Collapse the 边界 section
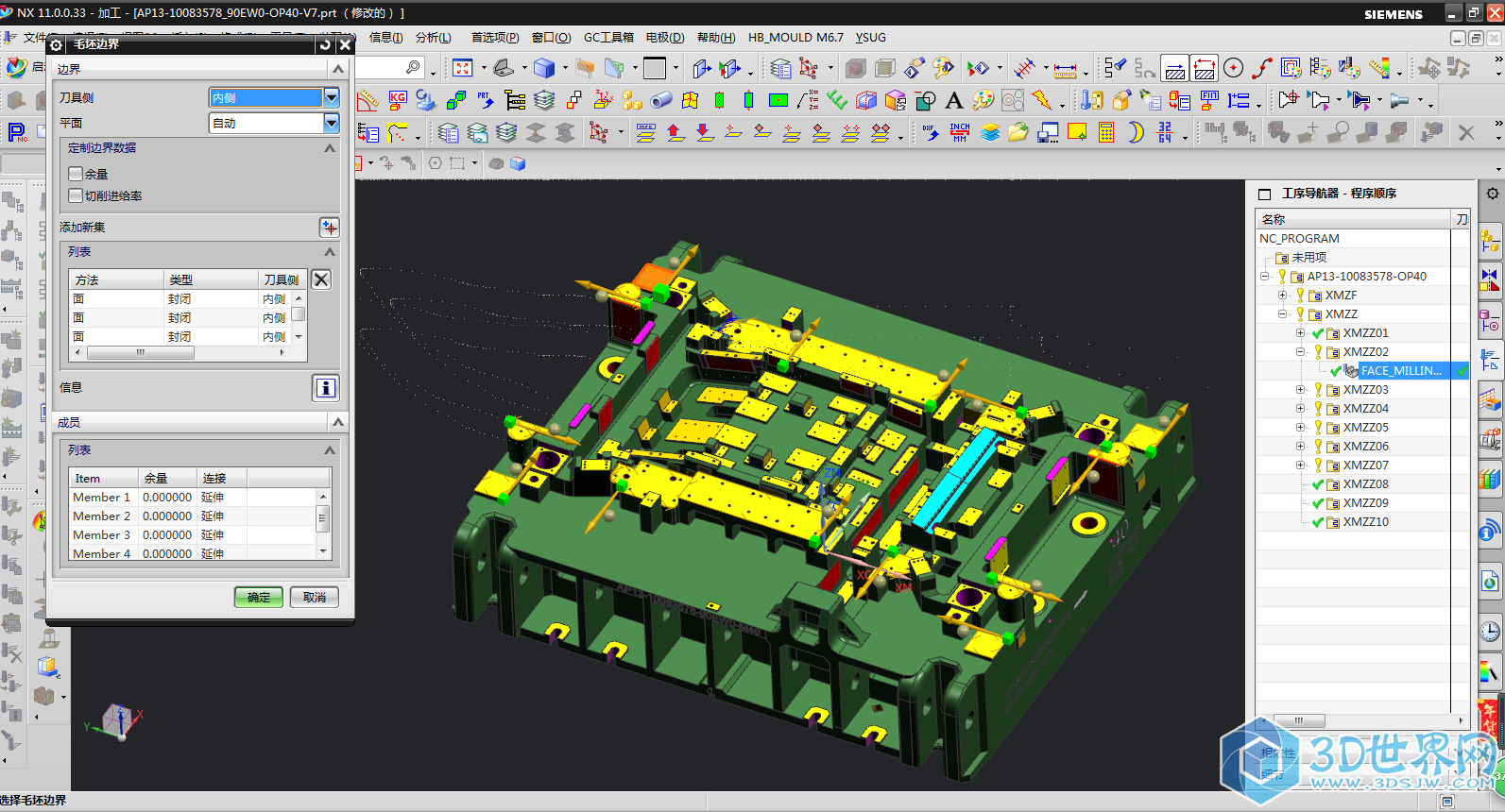 (338, 69)
